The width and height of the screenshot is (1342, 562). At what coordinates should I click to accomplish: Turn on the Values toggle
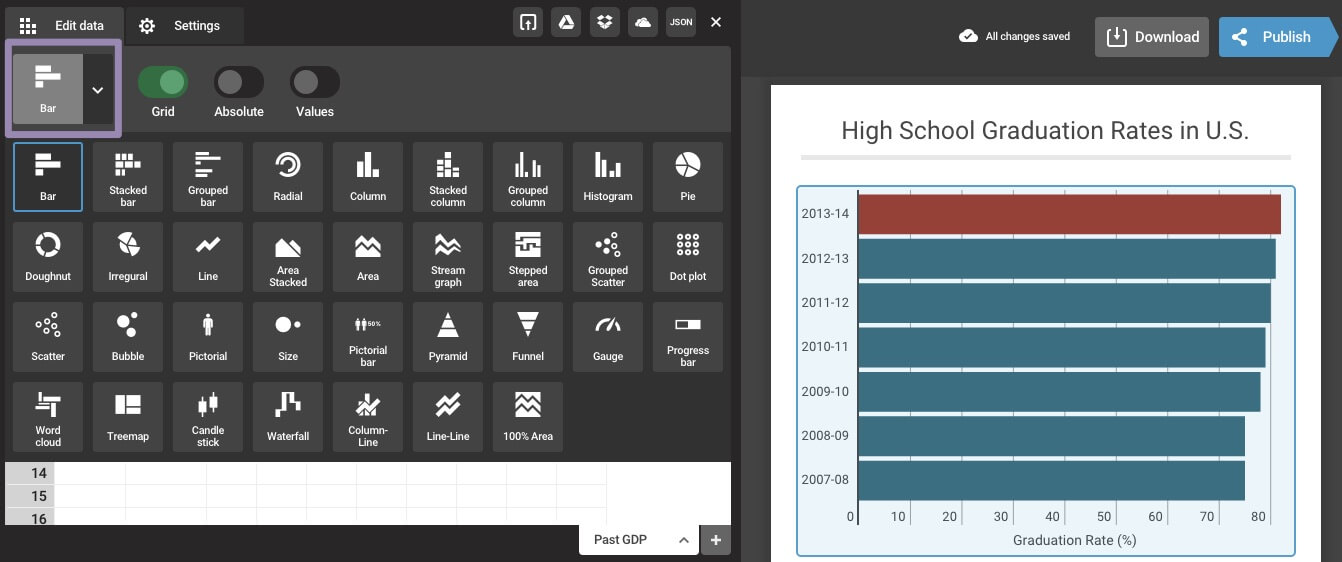click(x=315, y=82)
